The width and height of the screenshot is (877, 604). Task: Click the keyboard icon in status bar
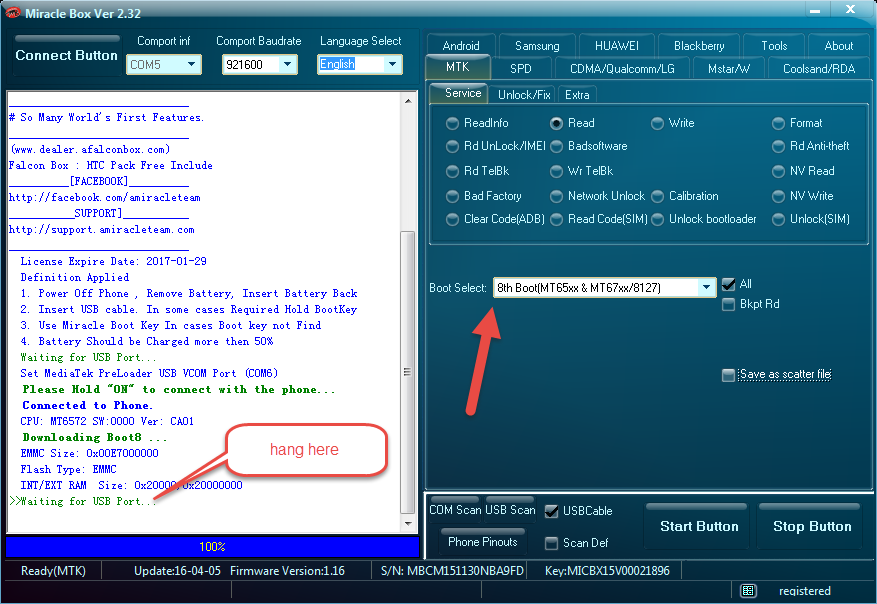(748, 591)
